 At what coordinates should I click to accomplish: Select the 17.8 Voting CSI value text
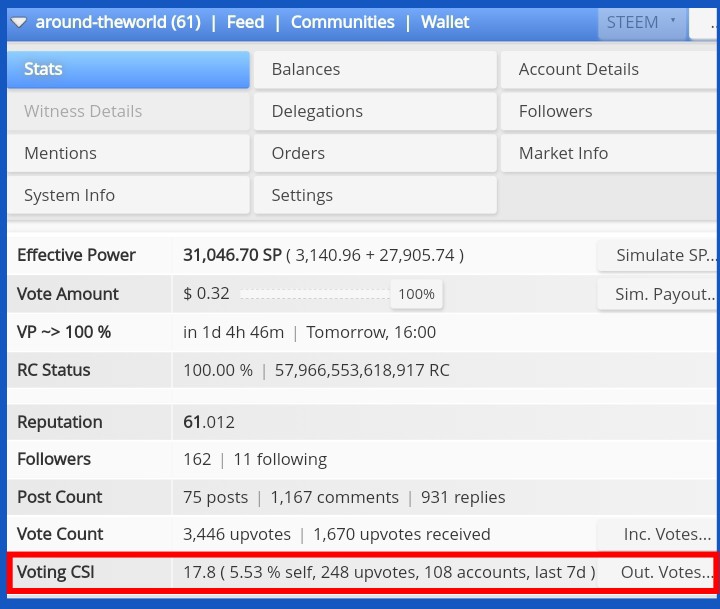click(199, 573)
